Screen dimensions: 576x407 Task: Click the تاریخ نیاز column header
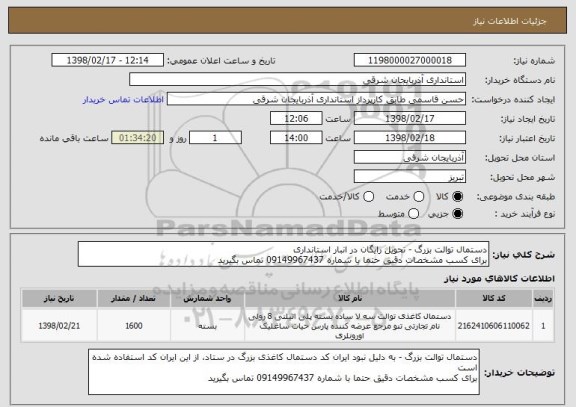tap(59, 298)
